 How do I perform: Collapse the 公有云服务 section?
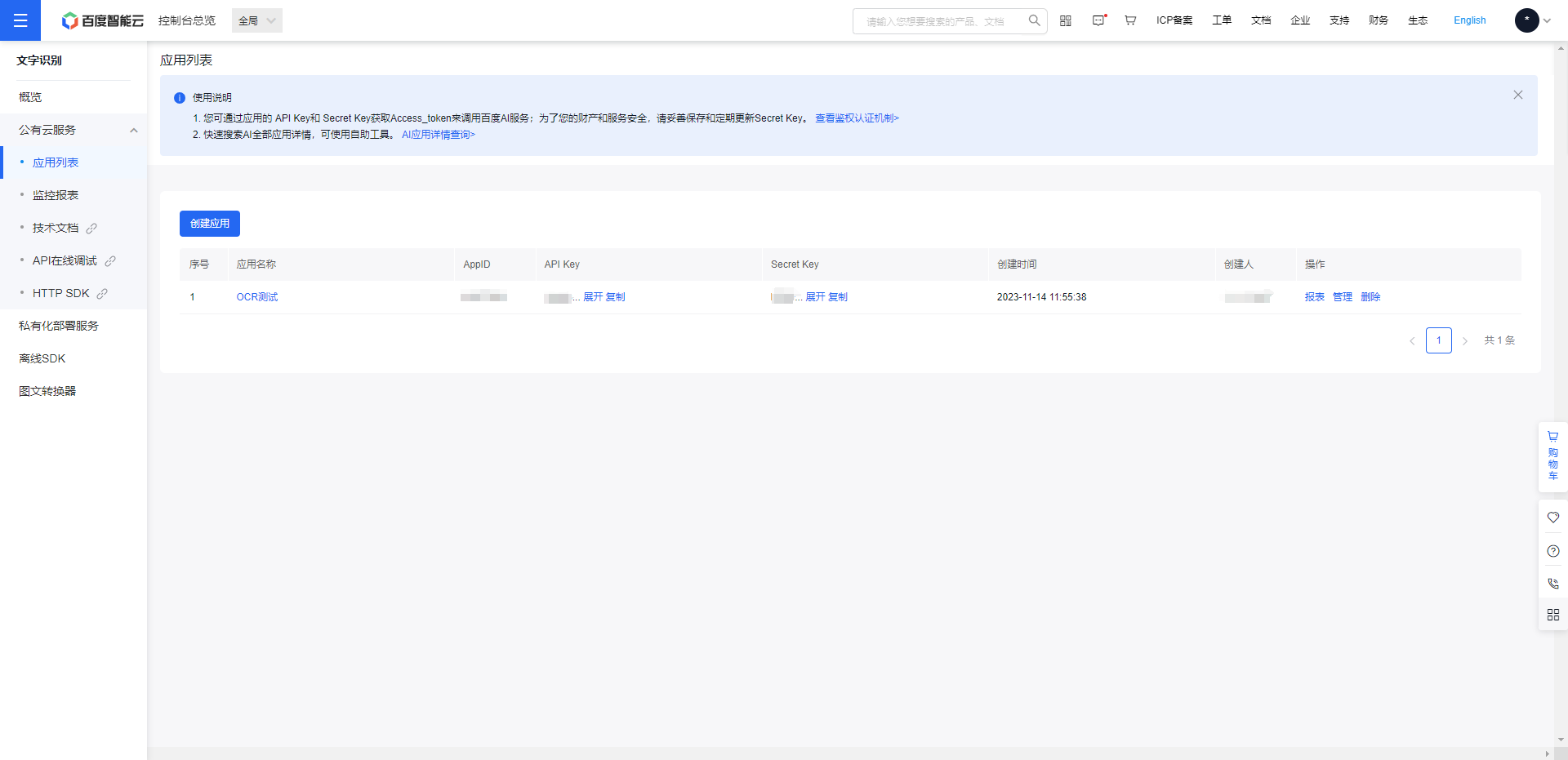[x=134, y=131]
